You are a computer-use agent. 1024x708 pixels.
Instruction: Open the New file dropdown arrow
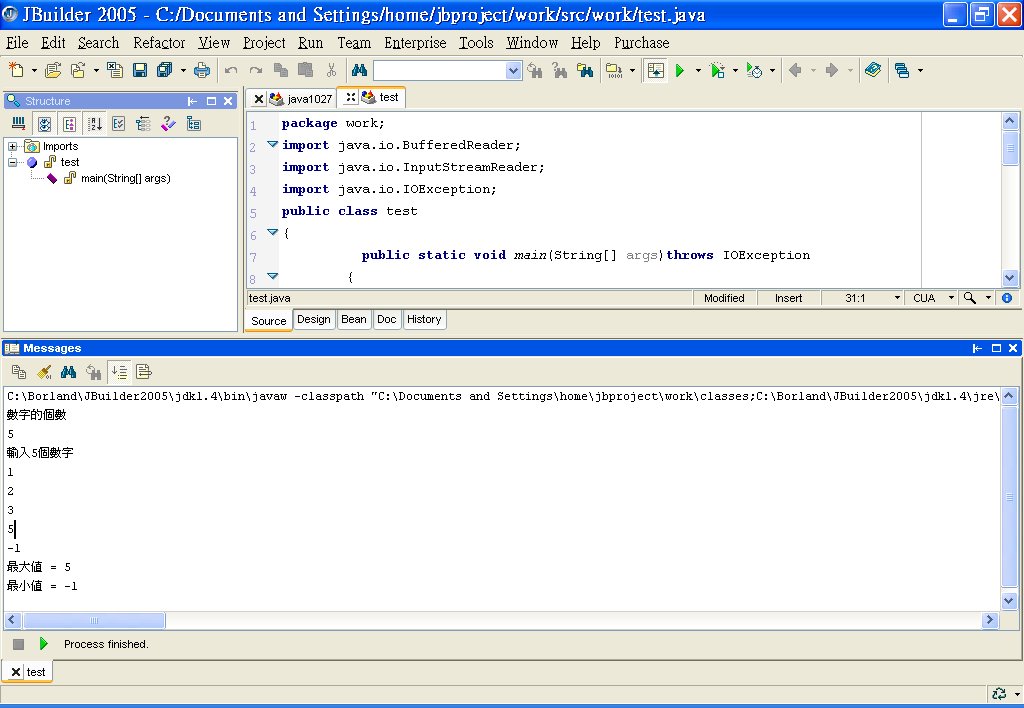[34, 70]
